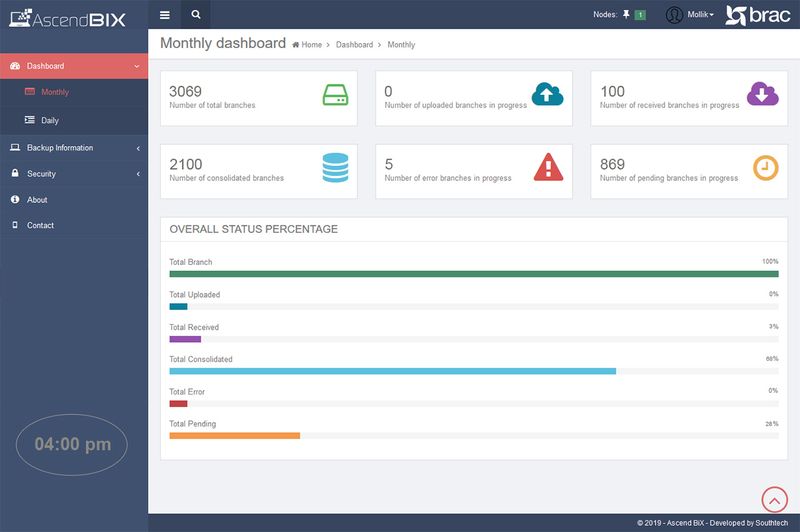Screen dimensions: 800x532
Task: Open the search magnifier icon
Action: click(196, 15)
